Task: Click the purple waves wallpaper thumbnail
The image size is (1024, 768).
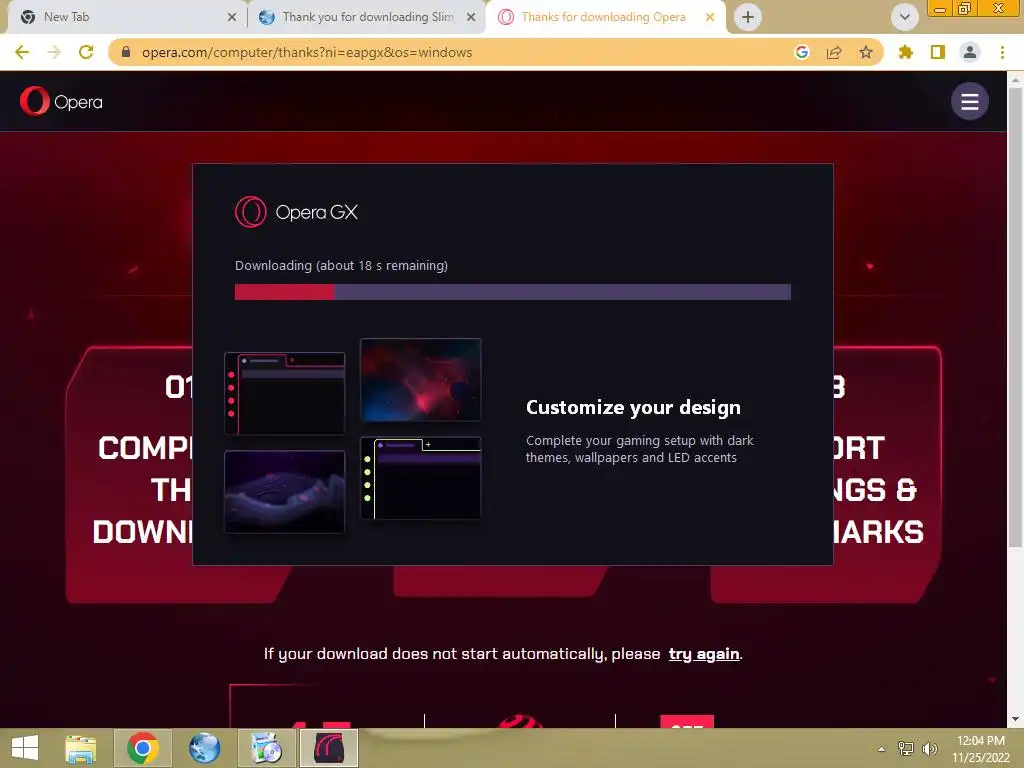Action: (285, 492)
